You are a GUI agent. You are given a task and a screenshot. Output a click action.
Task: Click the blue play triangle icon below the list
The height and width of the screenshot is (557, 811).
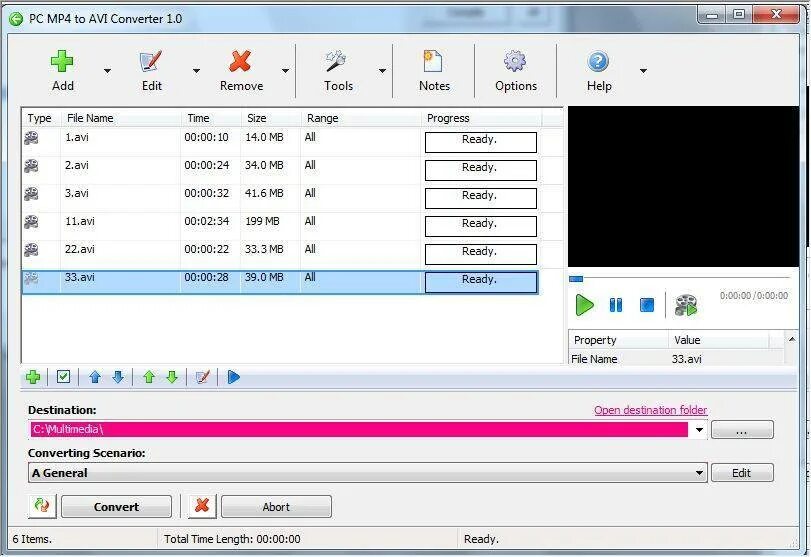[x=234, y=377]
